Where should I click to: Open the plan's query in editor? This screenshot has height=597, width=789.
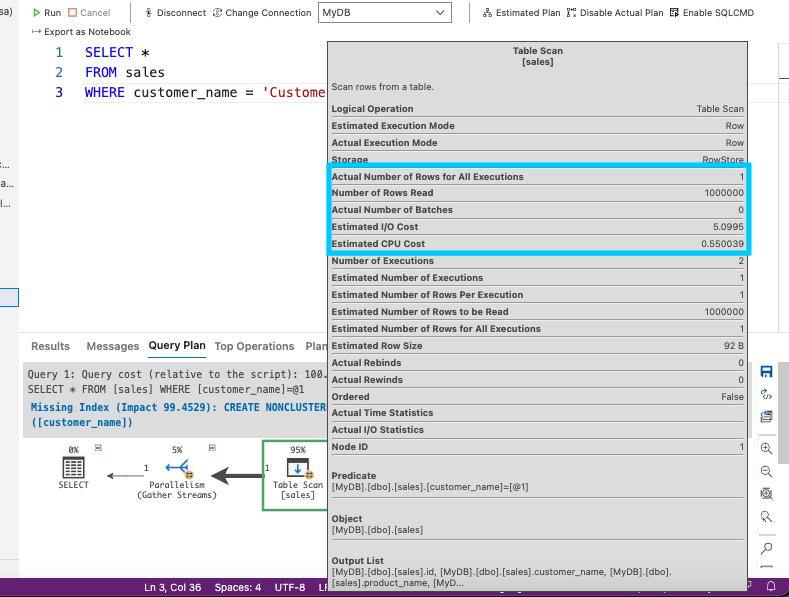[x=766, y=416]
